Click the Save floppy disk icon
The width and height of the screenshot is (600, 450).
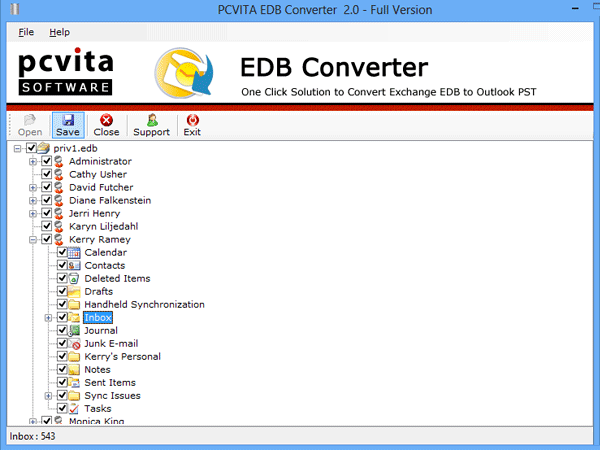click(68, 120)
